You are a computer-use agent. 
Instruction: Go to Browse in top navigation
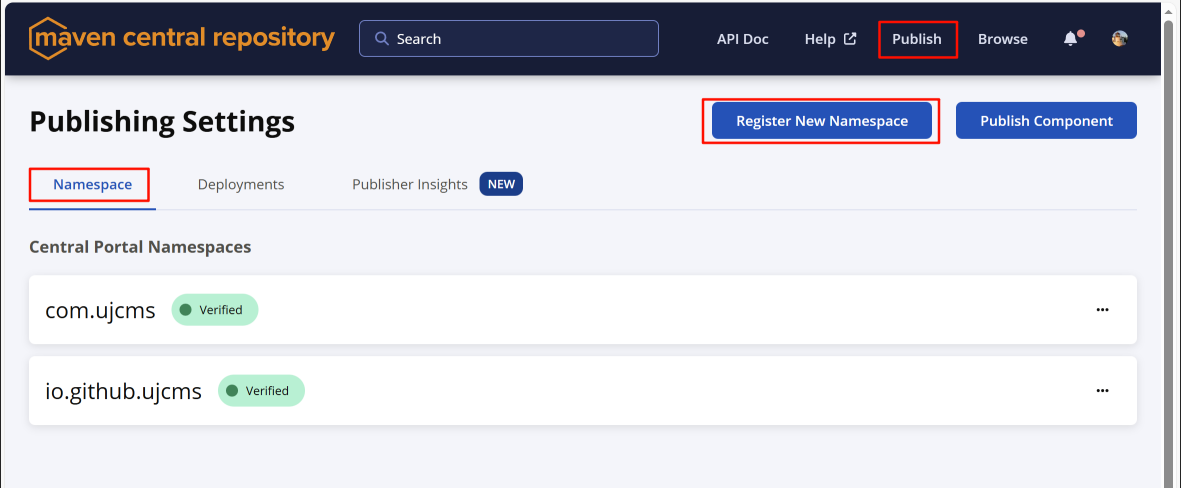click(x=1002, y=39)
